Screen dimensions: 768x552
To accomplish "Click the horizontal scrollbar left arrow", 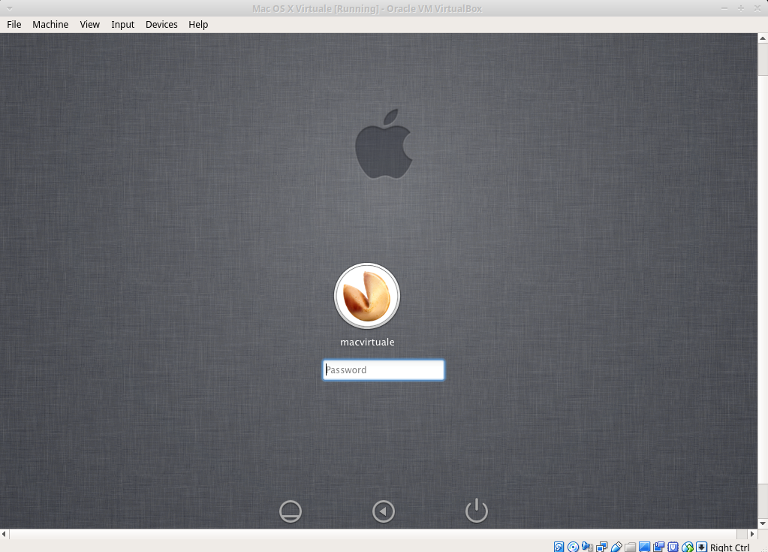I will (x=4, y=534).
